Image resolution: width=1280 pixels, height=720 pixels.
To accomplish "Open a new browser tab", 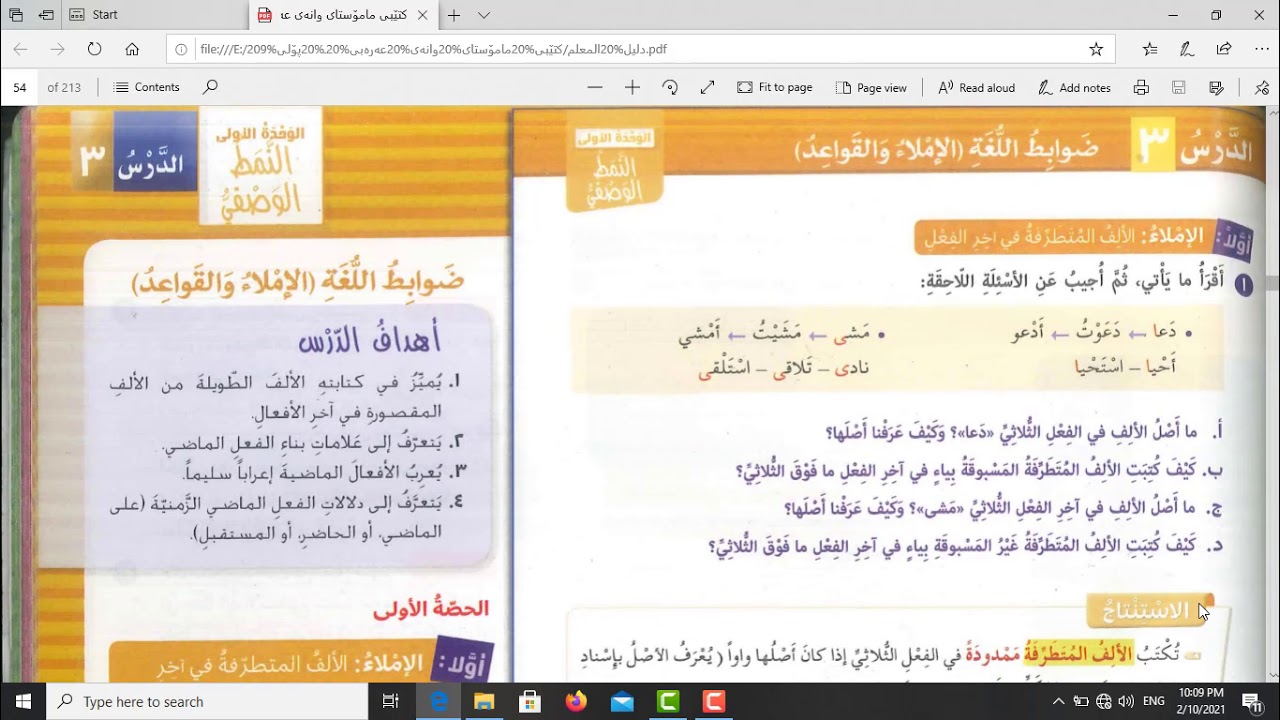I will click(x=454, y=15).
